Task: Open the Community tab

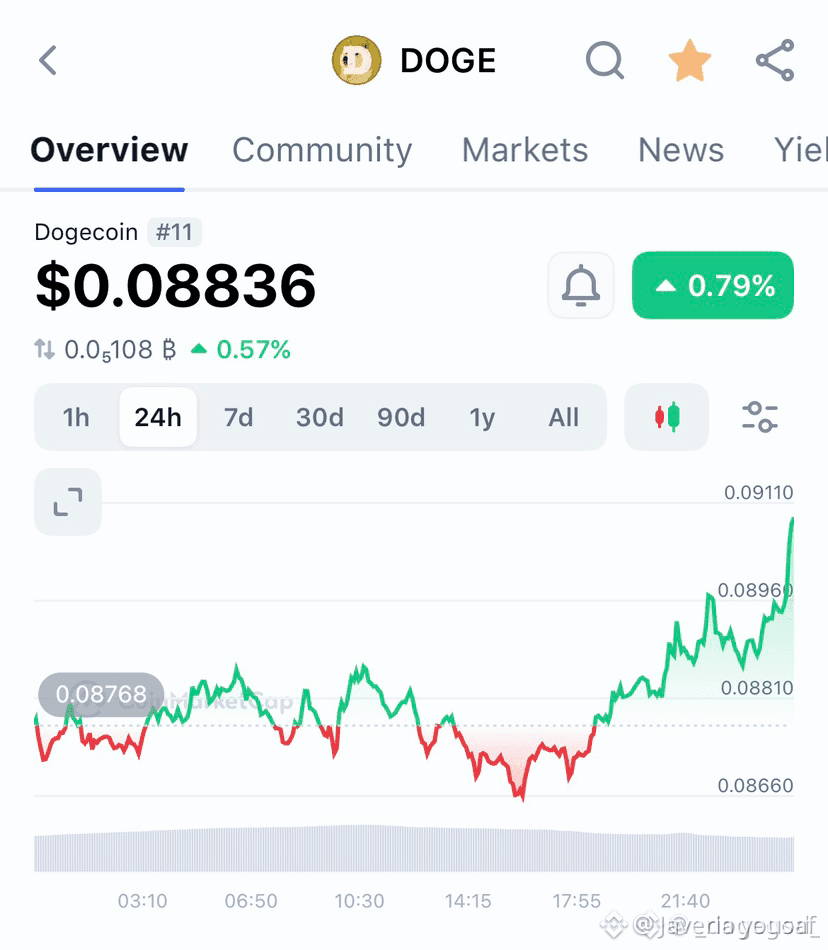Action: 322,150
